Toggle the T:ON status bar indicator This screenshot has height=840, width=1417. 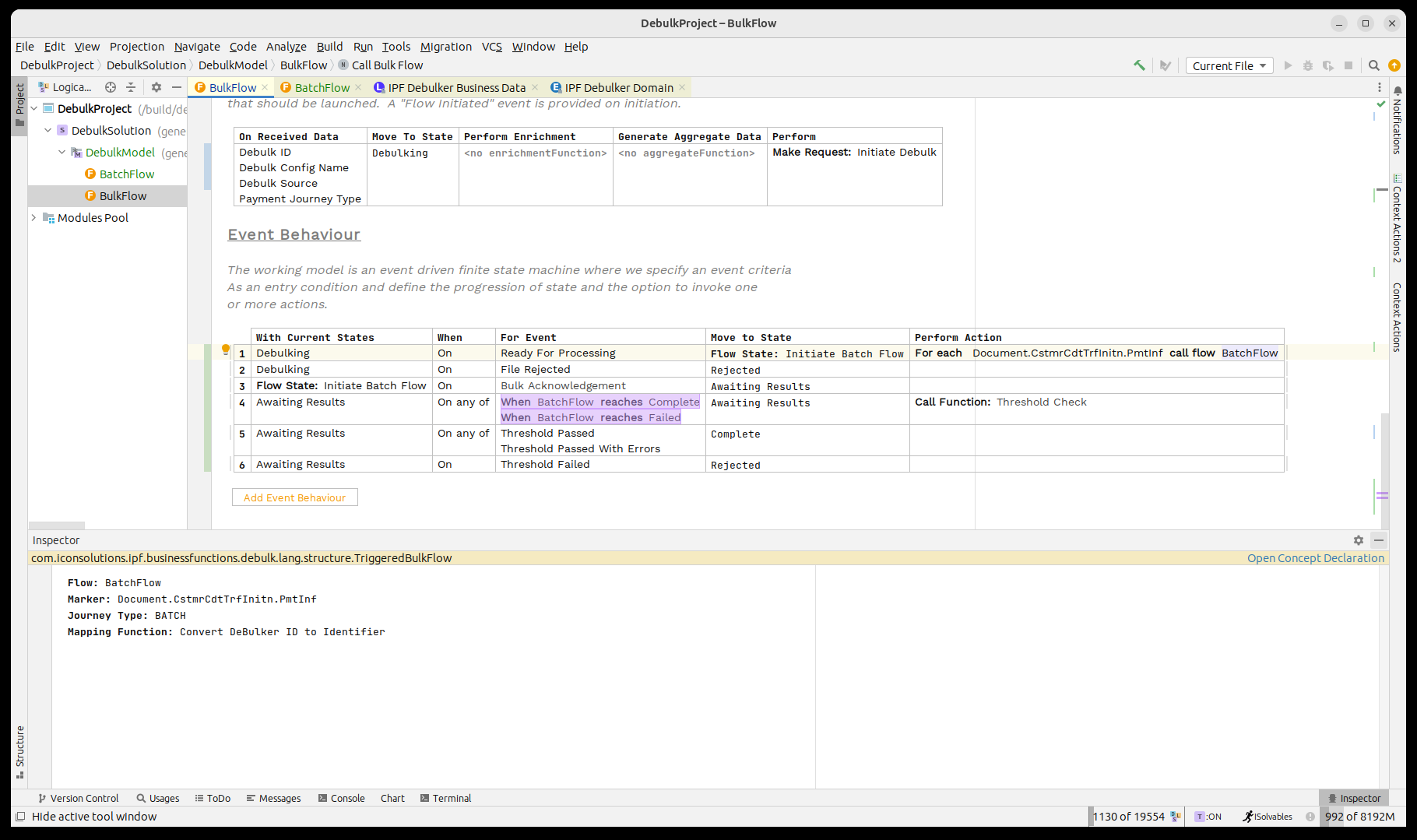[x=1208, y=817]
